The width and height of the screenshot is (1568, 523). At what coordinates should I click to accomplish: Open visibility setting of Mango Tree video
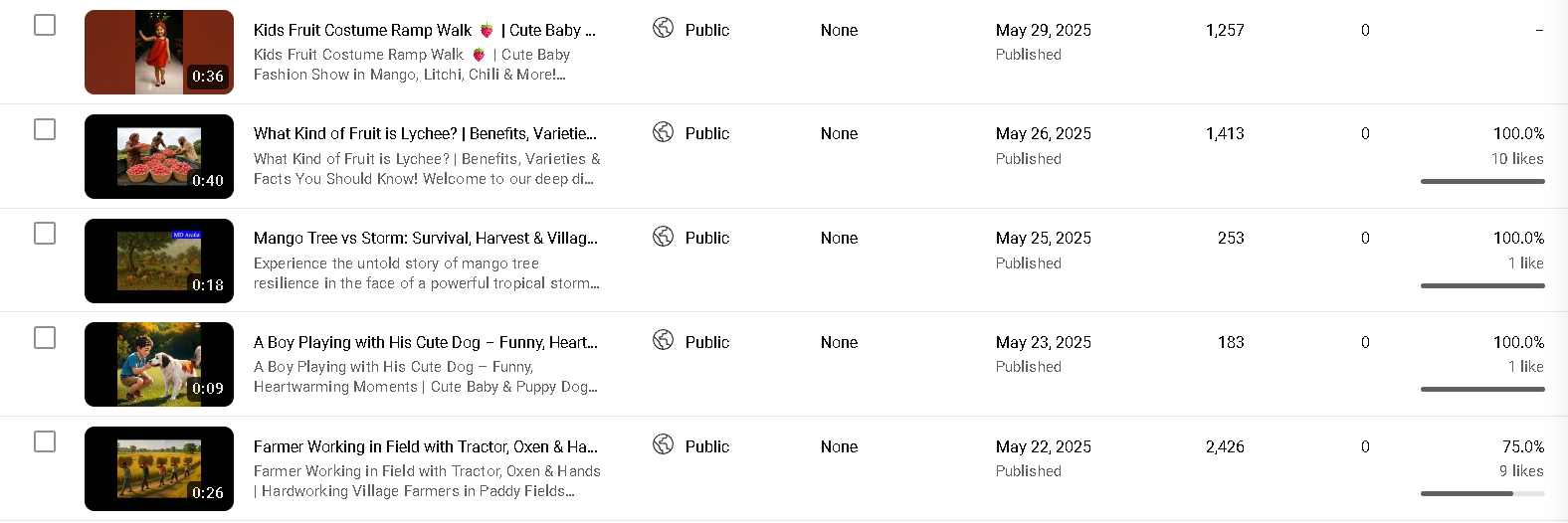pyautogui.click(x=706, y=238)
